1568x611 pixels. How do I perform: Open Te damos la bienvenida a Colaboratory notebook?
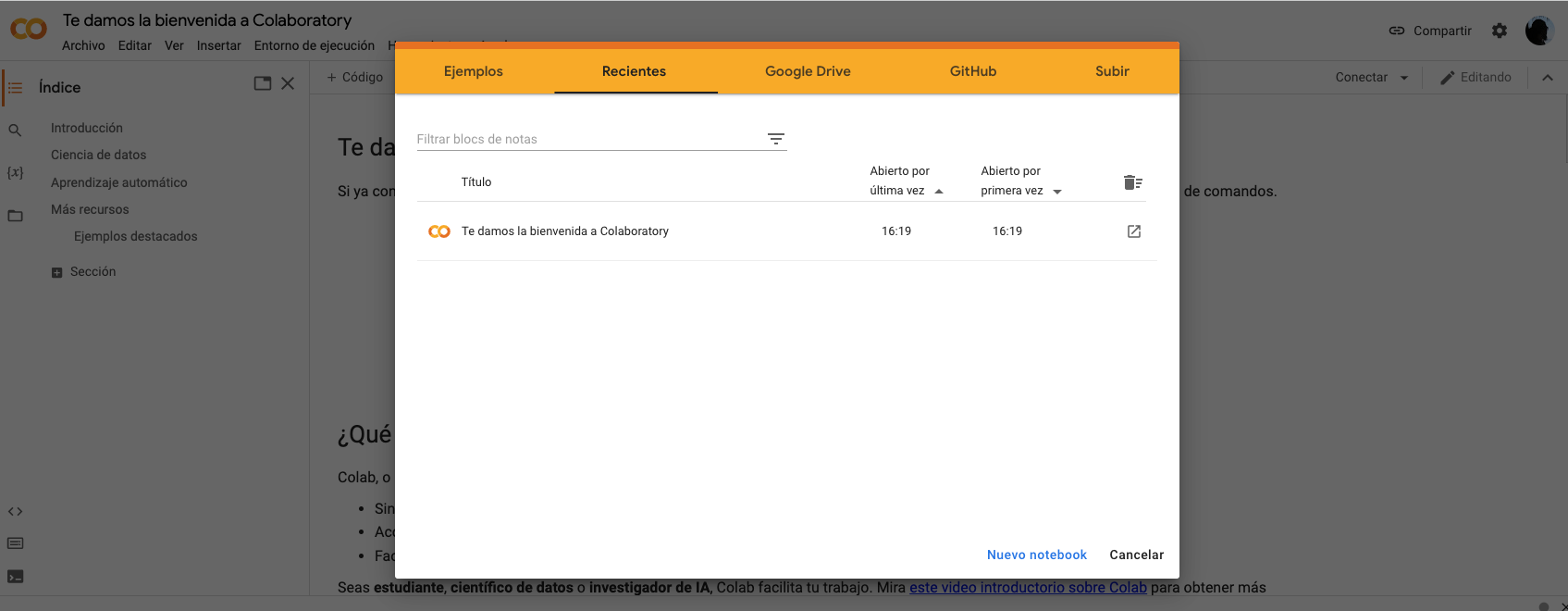(x=565, y=231)
